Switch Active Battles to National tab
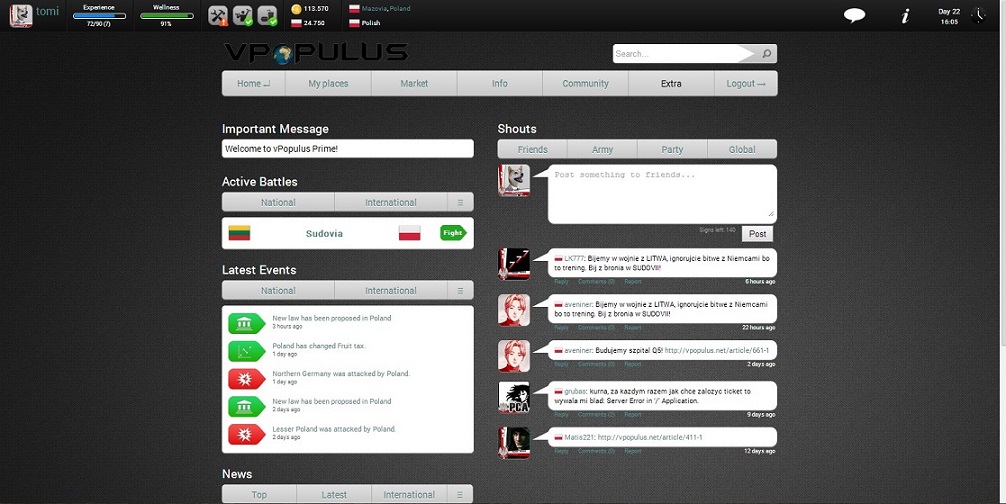 [278, 202]
